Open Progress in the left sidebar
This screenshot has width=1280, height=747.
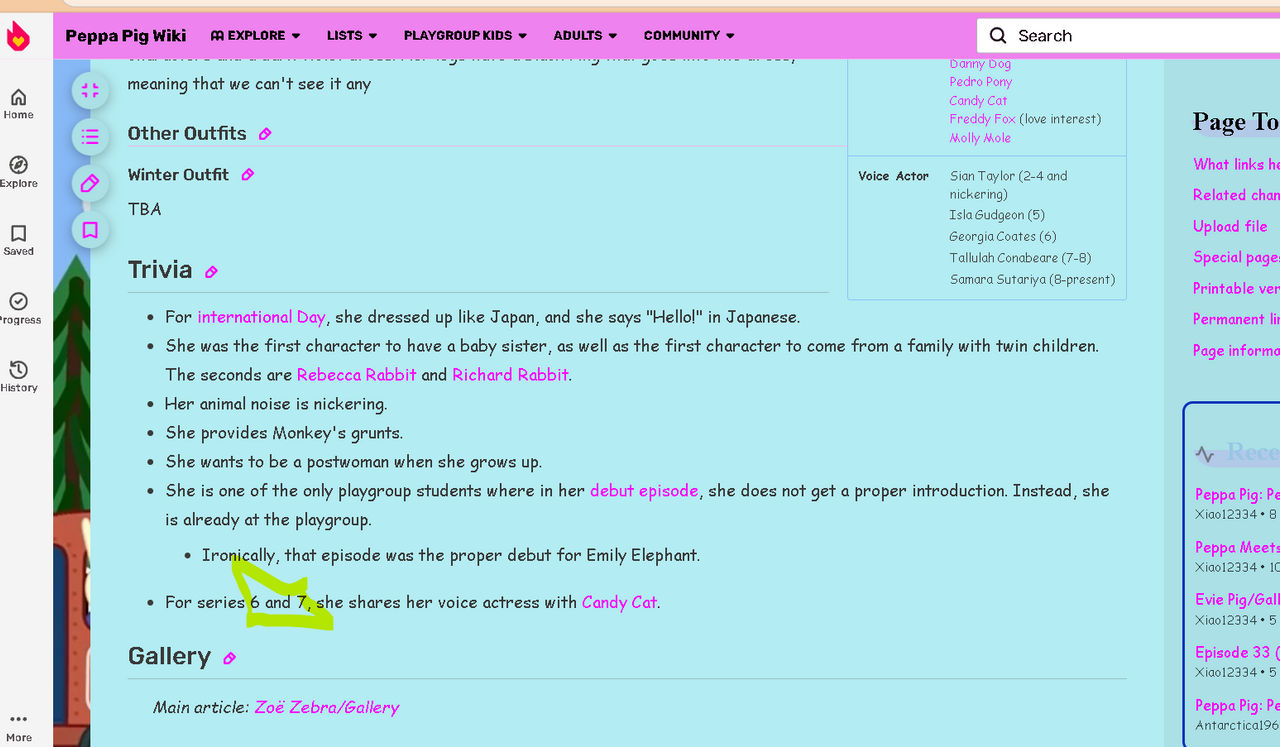click(18, 309)
